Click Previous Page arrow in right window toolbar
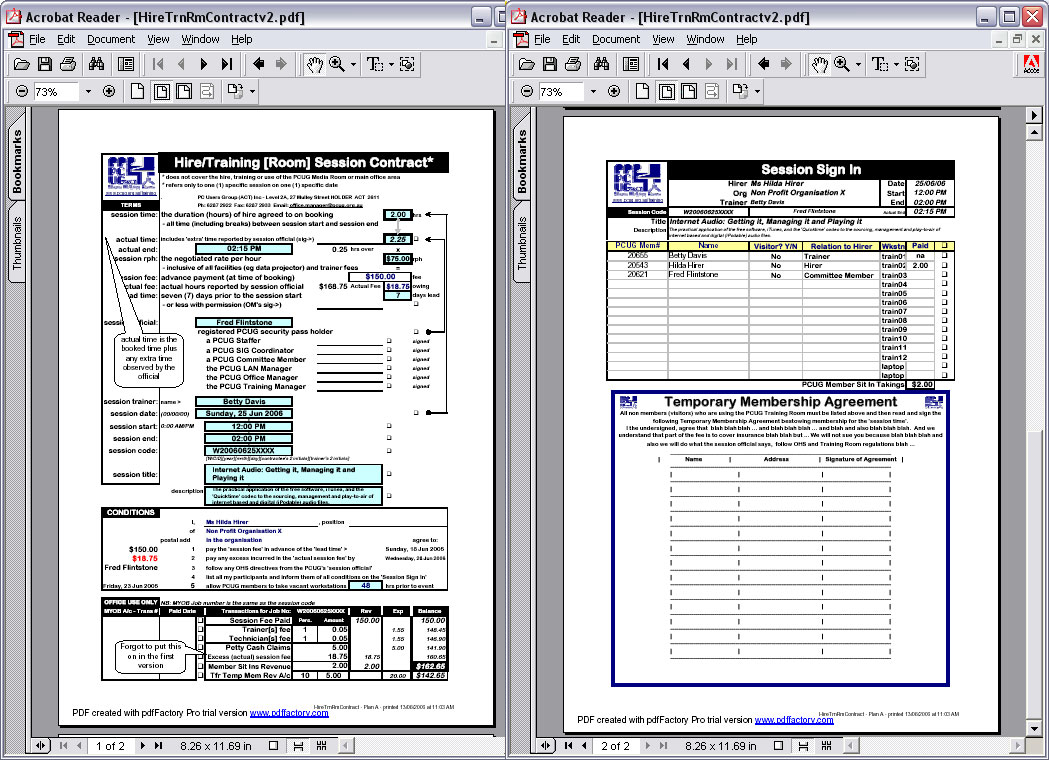This screenshot has height=760, width=1049. (x=686, y=64)
